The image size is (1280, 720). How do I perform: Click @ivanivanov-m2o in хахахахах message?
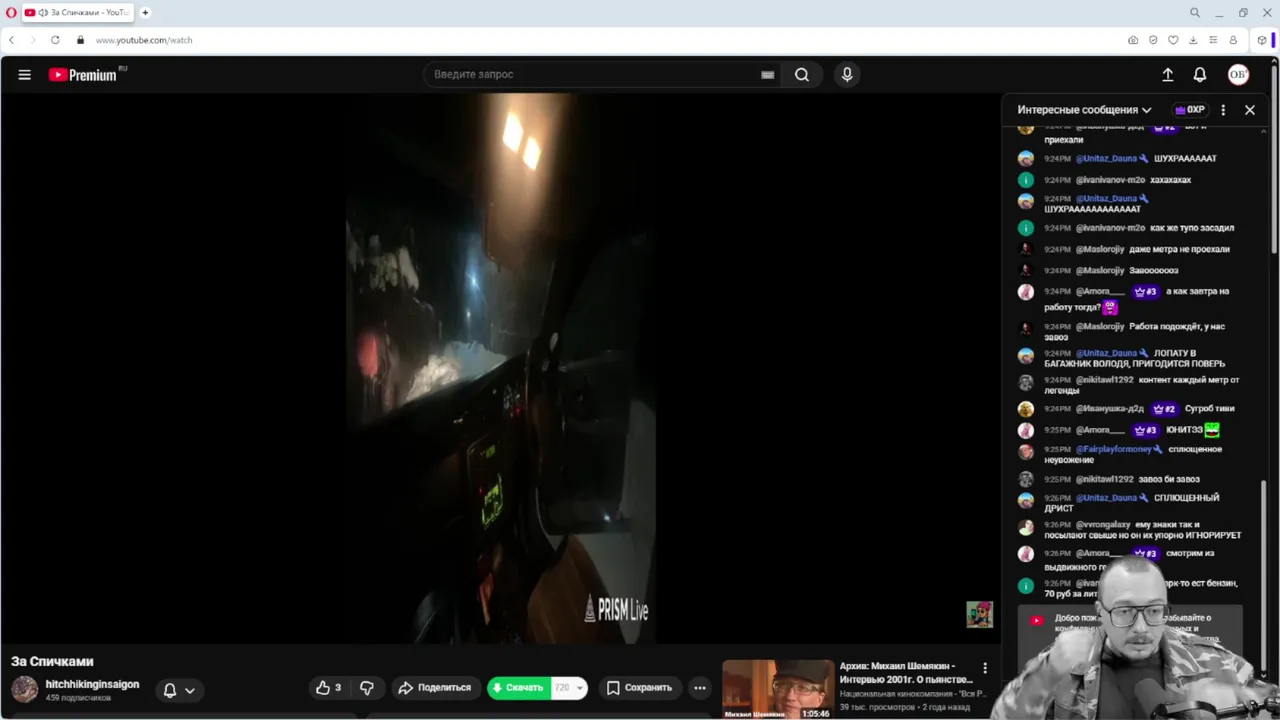(1110, 180)
